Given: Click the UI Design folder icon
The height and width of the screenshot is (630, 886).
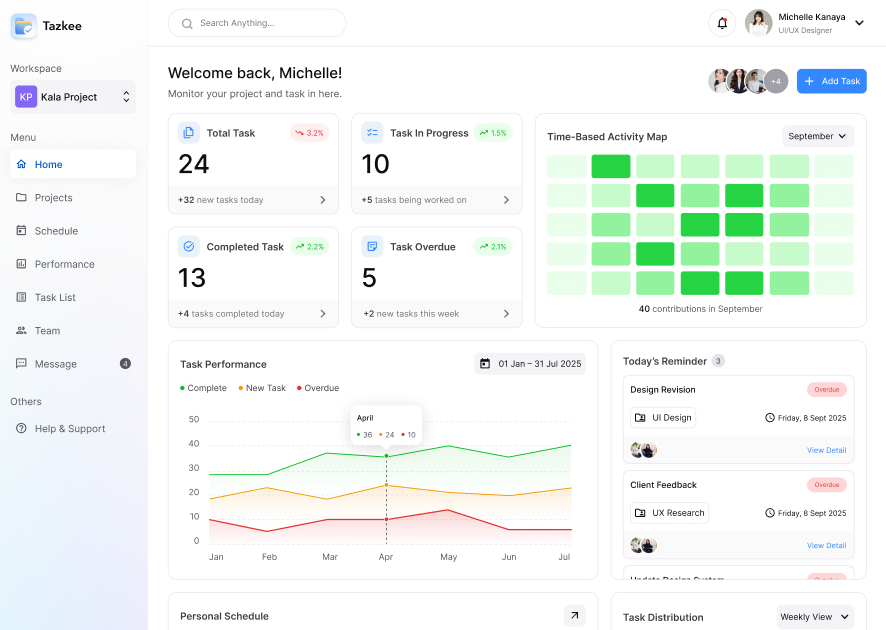Looking at the screenshot, I should (640, 418).
